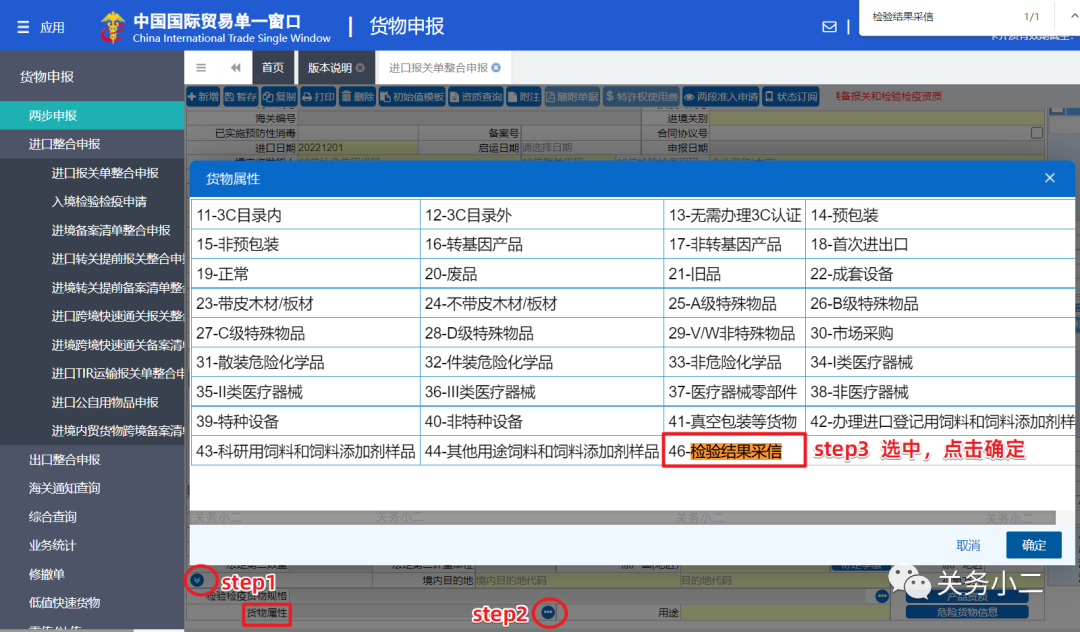Click 取消 in the 货物属性 dialog
The image size is (1080, 632).
[x=968, y=545]
